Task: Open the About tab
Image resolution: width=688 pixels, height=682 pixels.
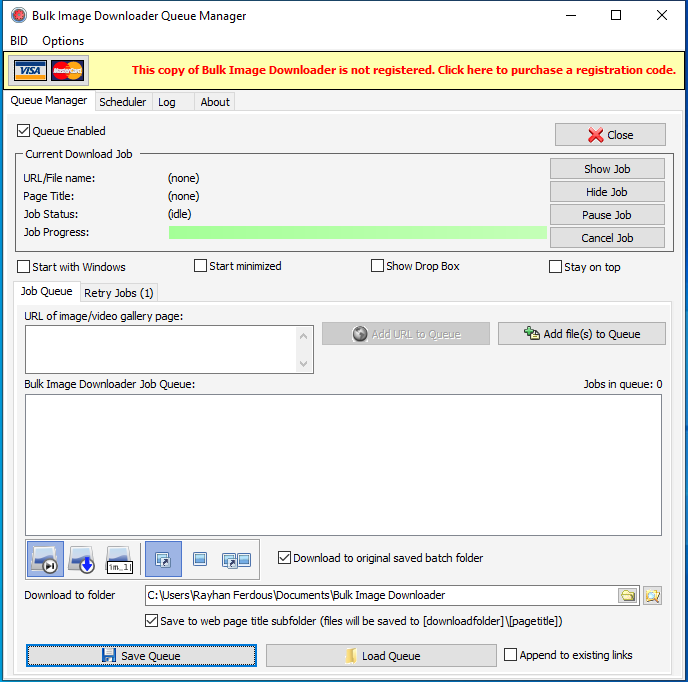Action: click(215, 102)
